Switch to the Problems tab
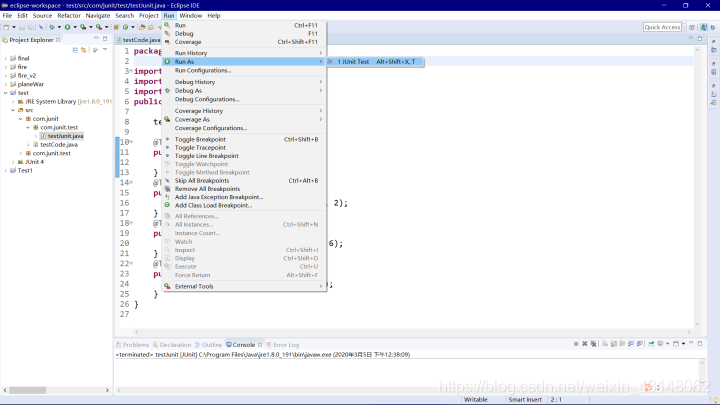The image size is (720, 405). 133,345
